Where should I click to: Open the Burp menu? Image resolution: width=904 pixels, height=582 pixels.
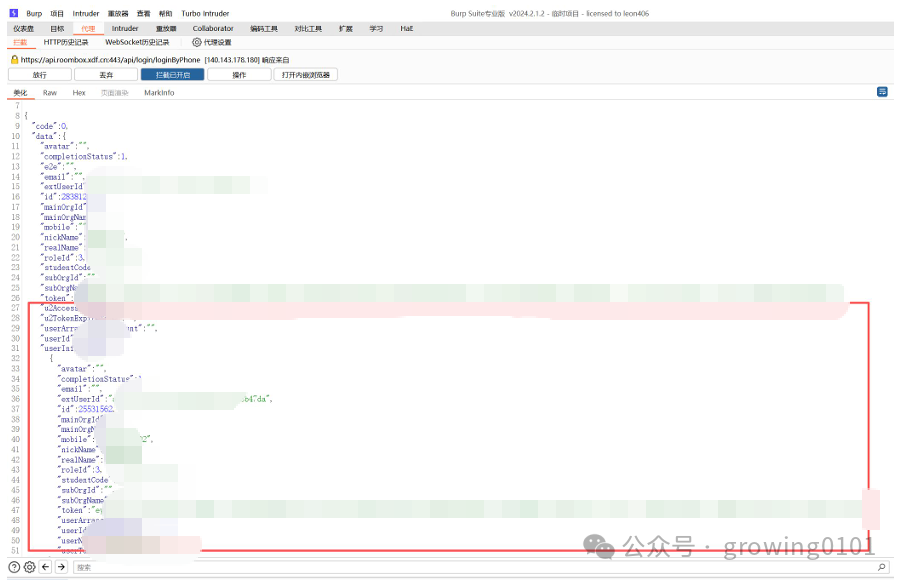34,13
